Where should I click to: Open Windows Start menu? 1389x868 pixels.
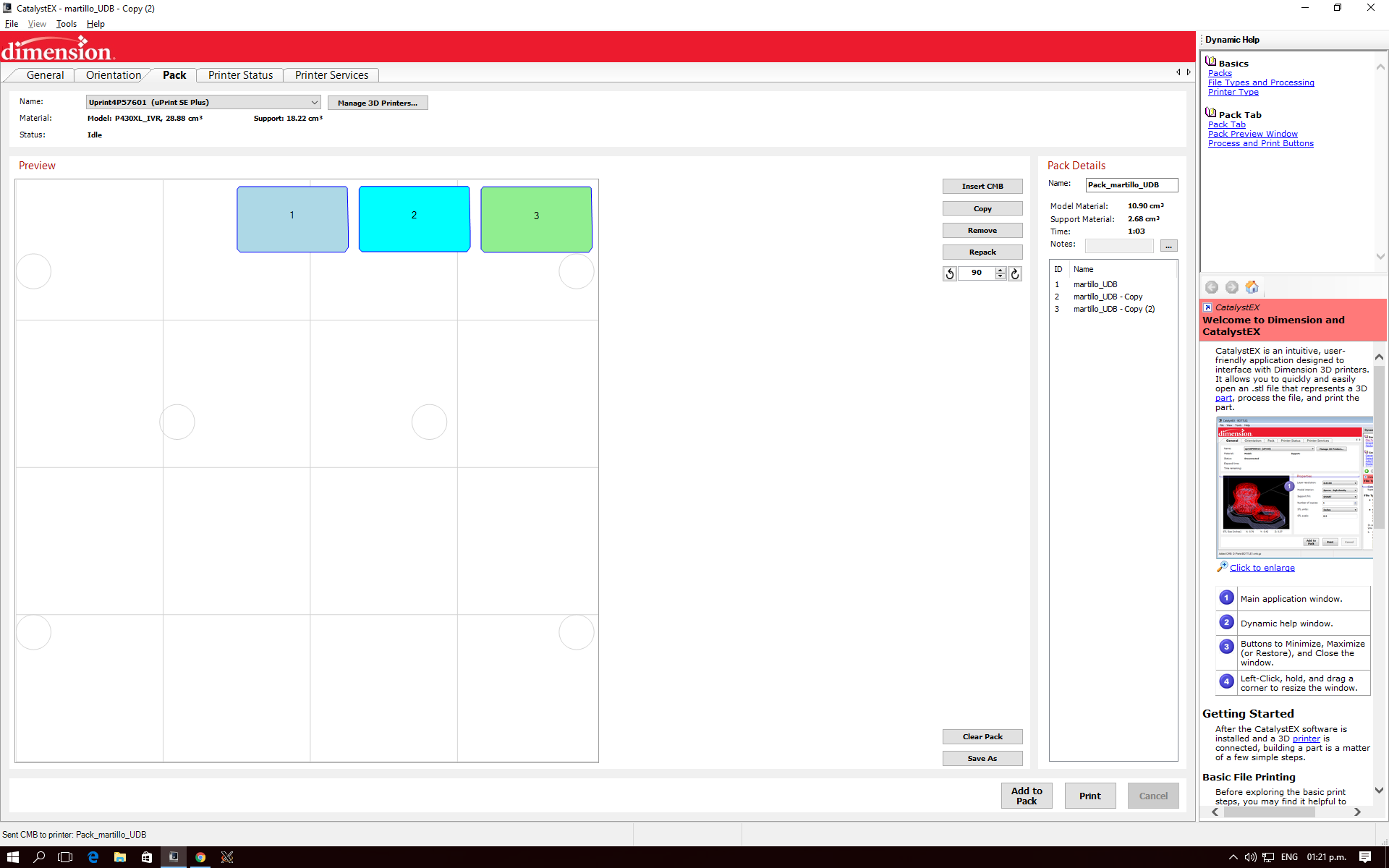(x=13, y=857)
